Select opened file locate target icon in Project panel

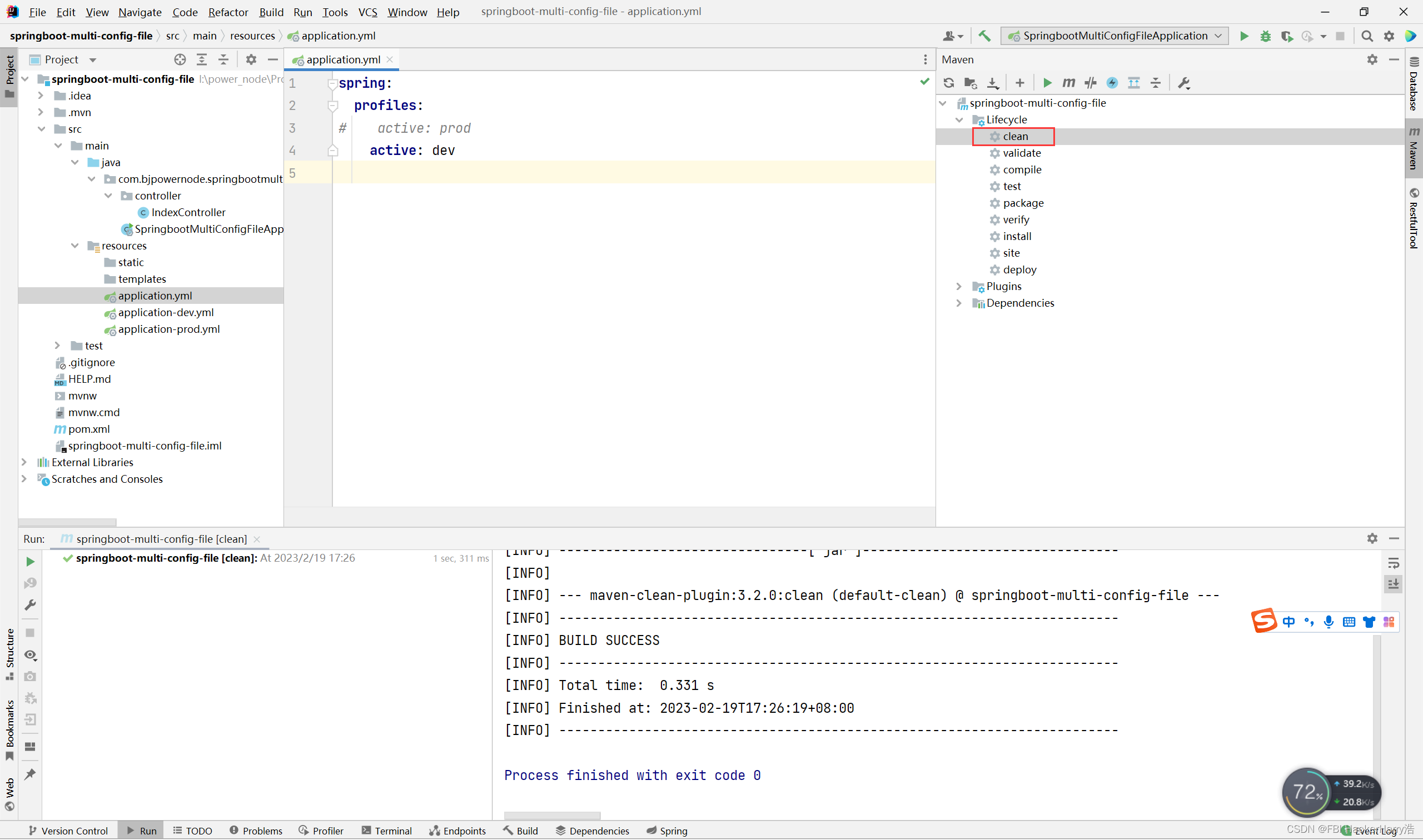click(180, 59)
